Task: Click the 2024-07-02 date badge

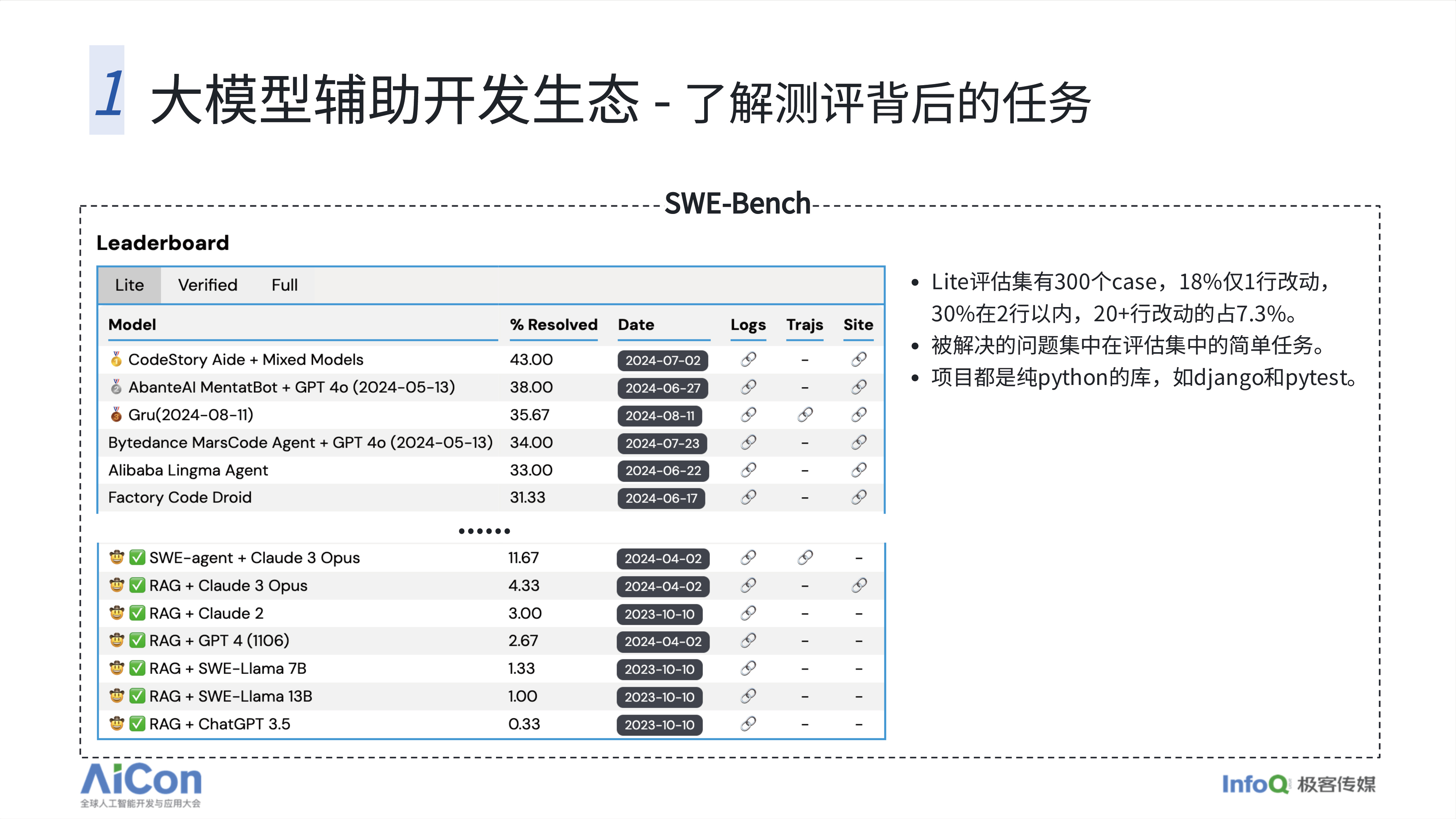Action: (662, 360)
